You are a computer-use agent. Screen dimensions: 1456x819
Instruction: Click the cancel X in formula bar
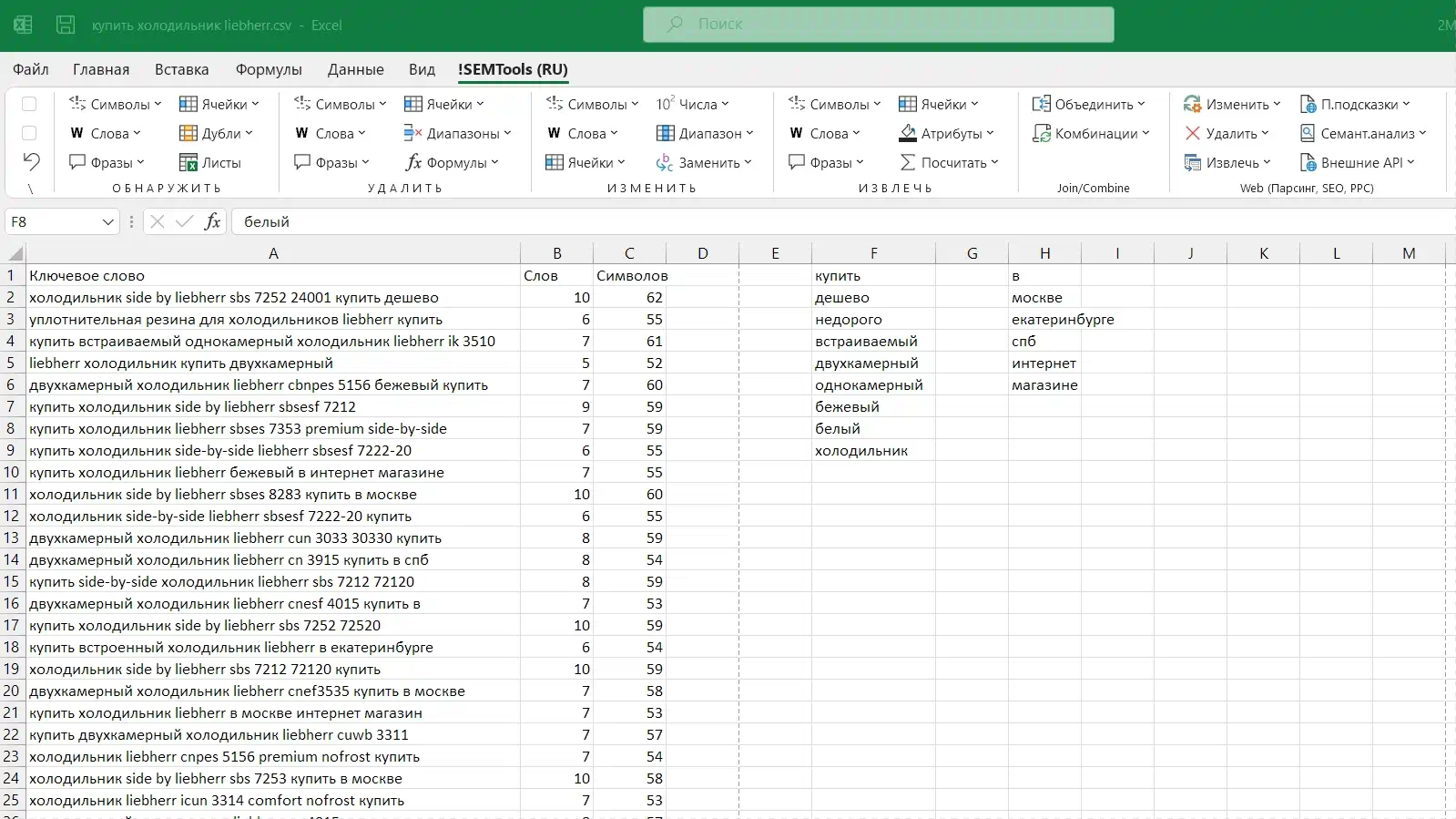157,221
